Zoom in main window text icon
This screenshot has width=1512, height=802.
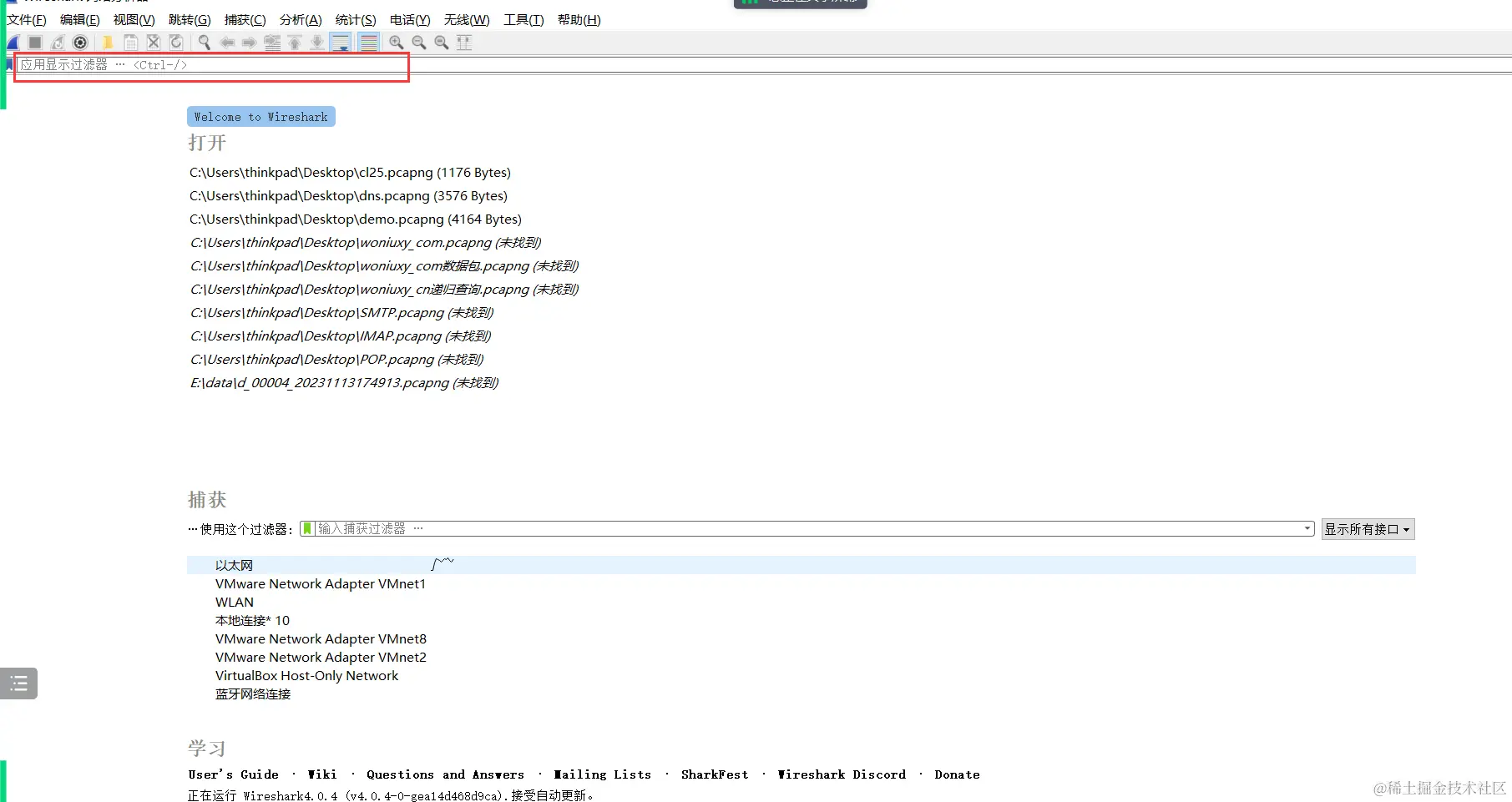397,43
